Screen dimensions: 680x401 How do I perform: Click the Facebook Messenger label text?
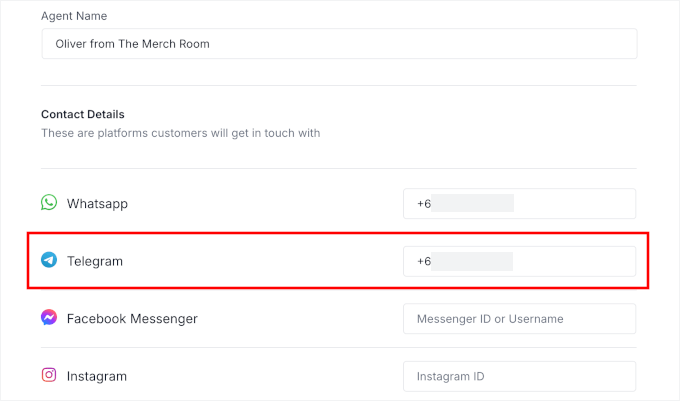(132, 319)
